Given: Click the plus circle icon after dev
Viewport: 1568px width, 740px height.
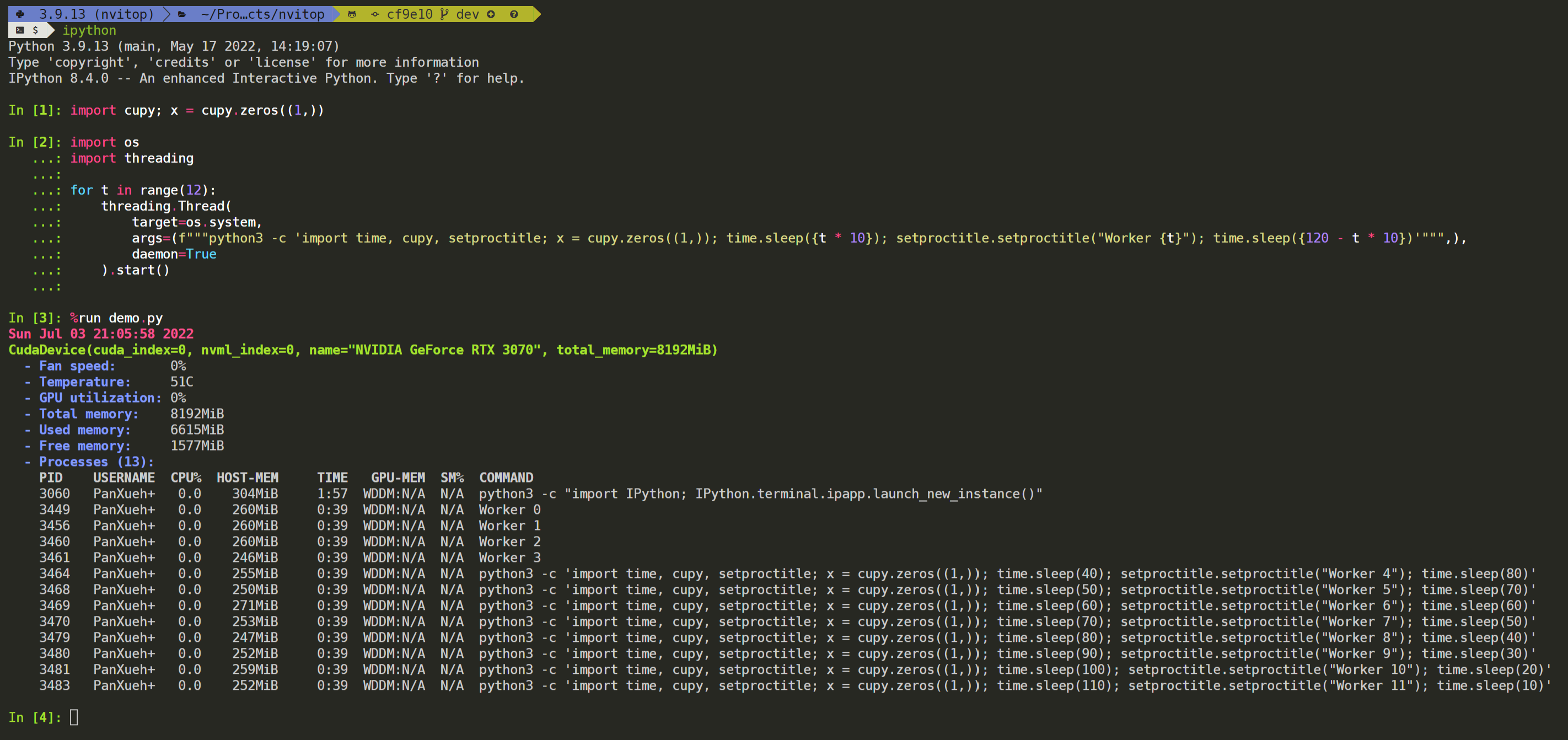Looking at the screenshot, I should point(491,14).
